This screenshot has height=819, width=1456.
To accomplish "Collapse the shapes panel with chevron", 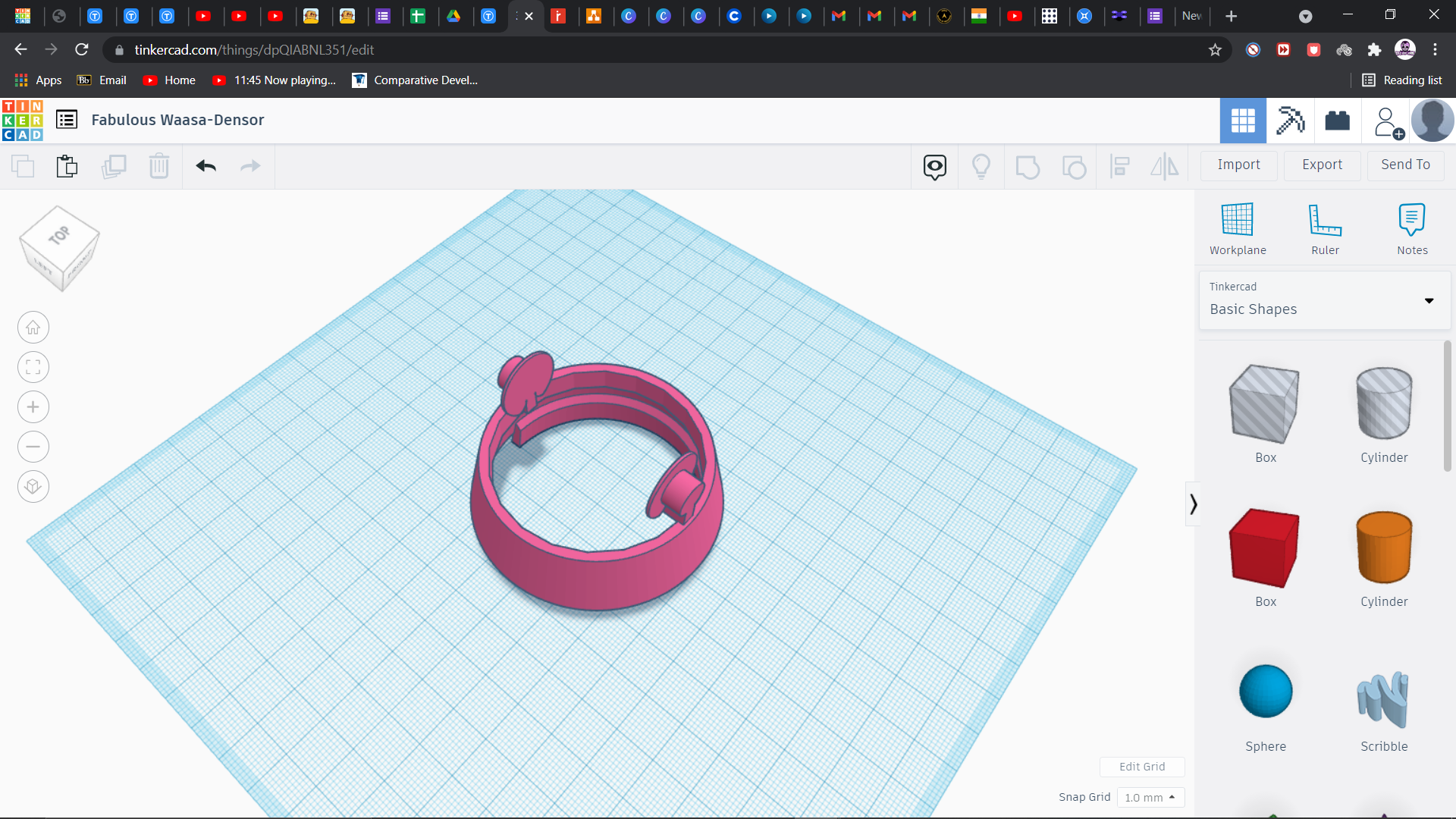I will tap(1193, 504).
